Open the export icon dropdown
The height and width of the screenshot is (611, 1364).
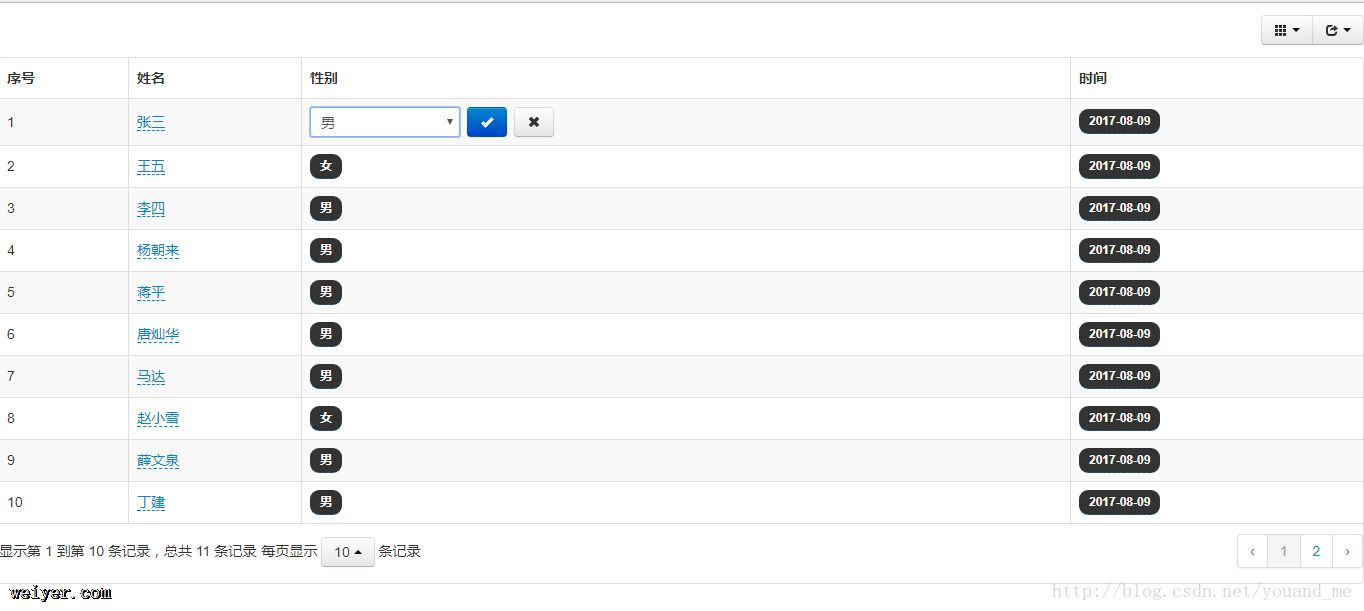(1337, 31)
